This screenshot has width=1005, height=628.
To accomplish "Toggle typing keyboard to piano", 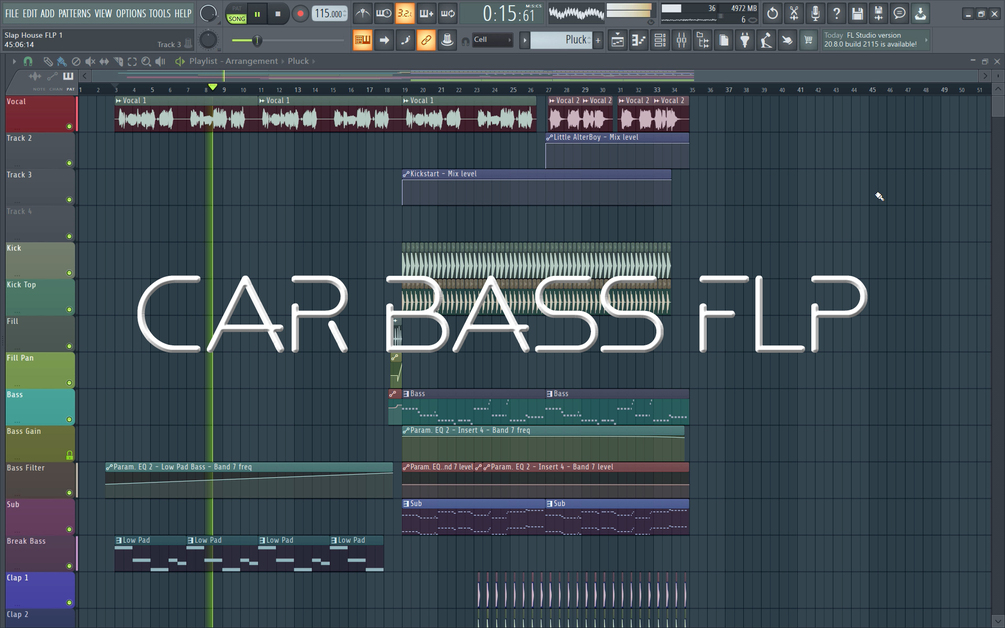I will pyautogui.click(x=362, y=40).
